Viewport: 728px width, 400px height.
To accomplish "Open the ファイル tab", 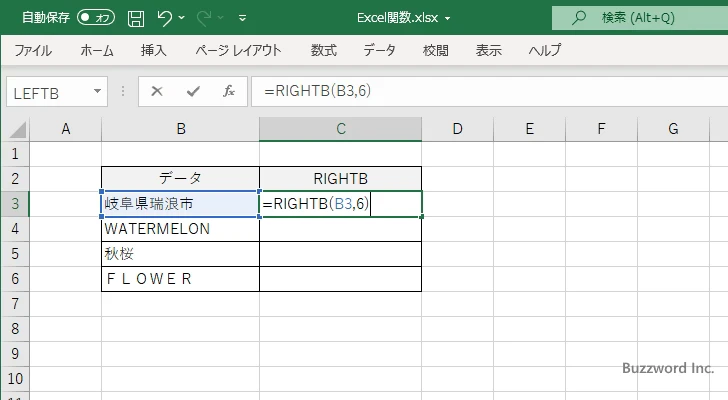I will click(x=33, y=50).
